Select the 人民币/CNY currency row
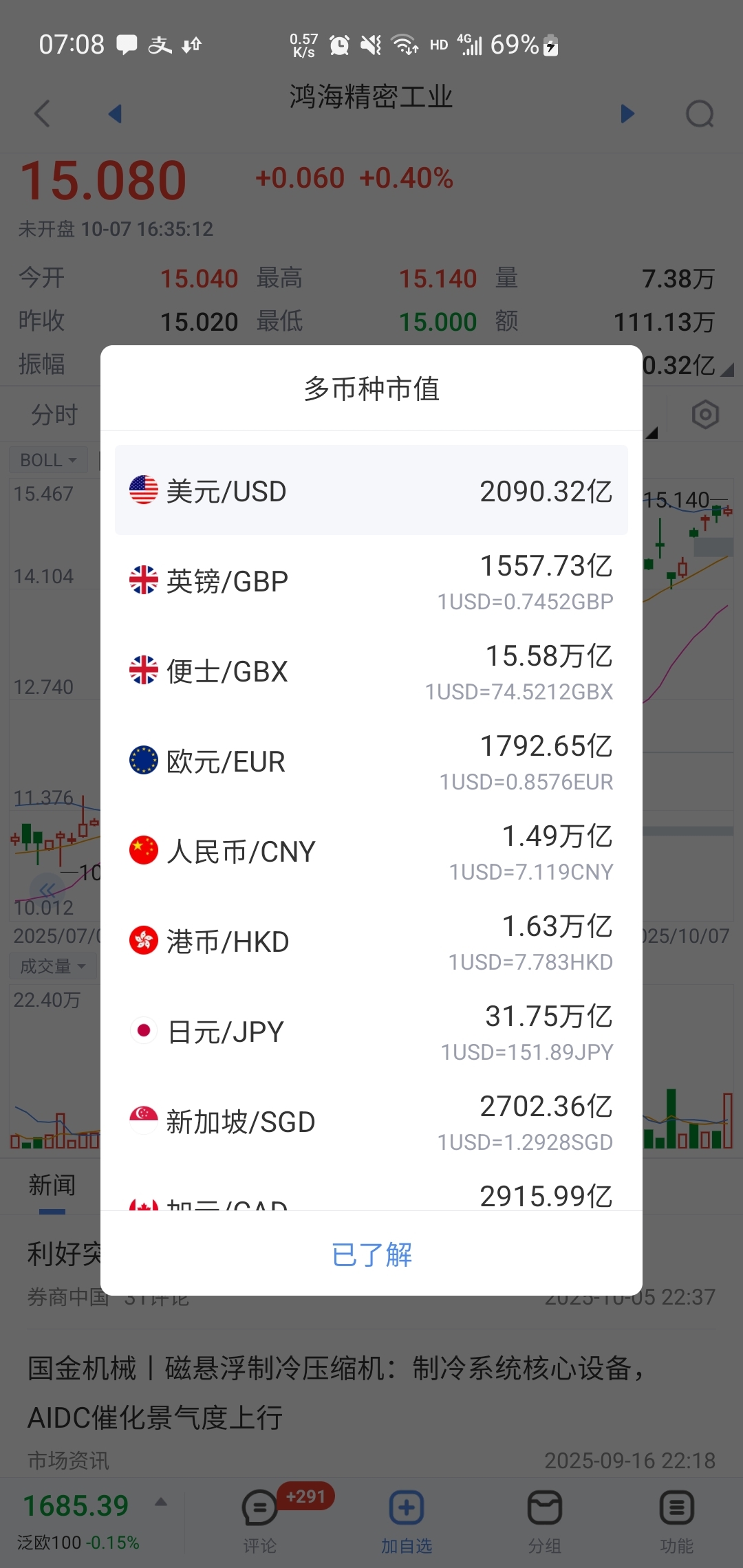The width and height of the screenshot is (743, 1568). pyautogui.click(x=371, y=851)
